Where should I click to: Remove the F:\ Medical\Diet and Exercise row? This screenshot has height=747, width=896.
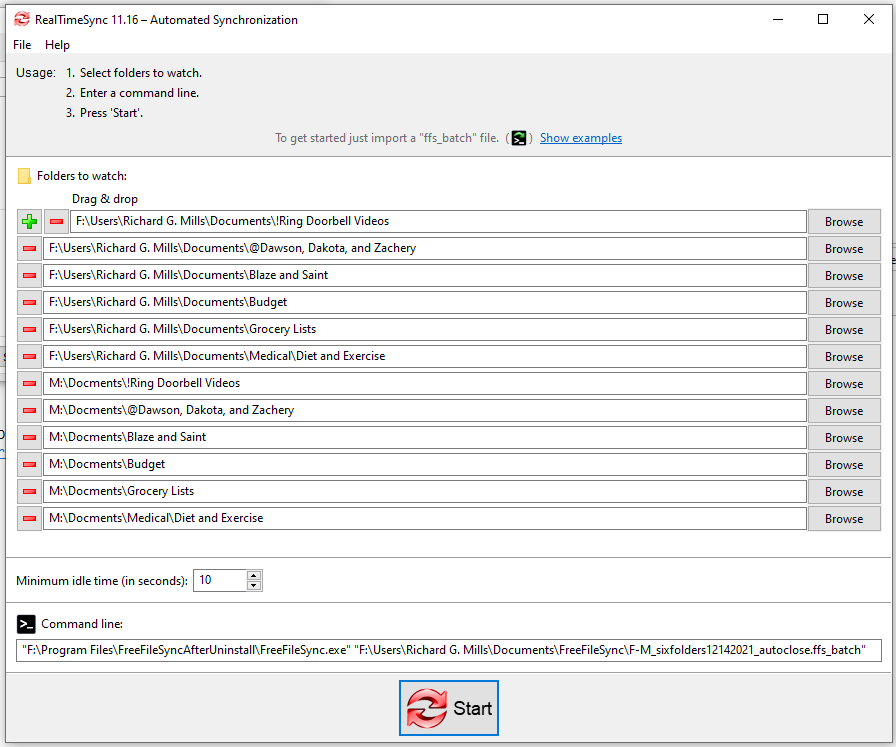[29, 356]
